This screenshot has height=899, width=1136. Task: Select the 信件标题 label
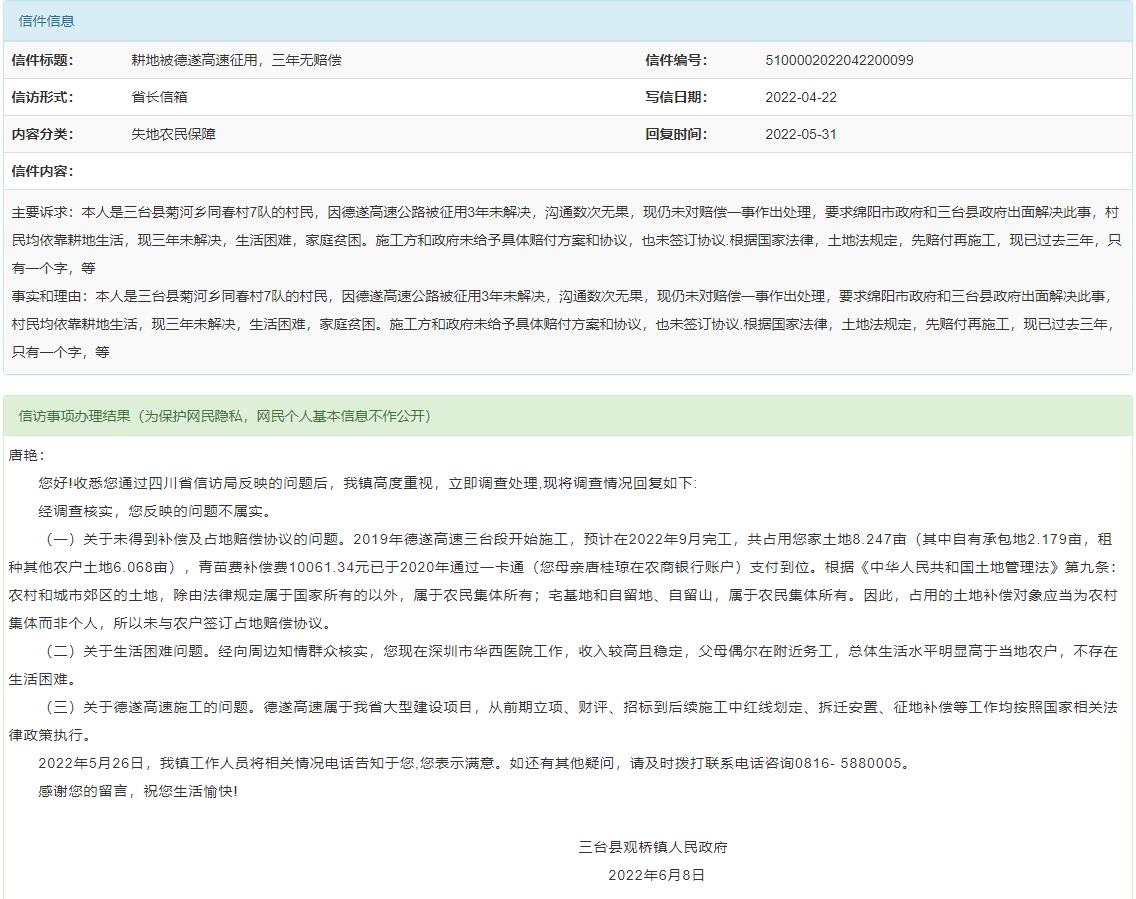click(x=42, y=60)
